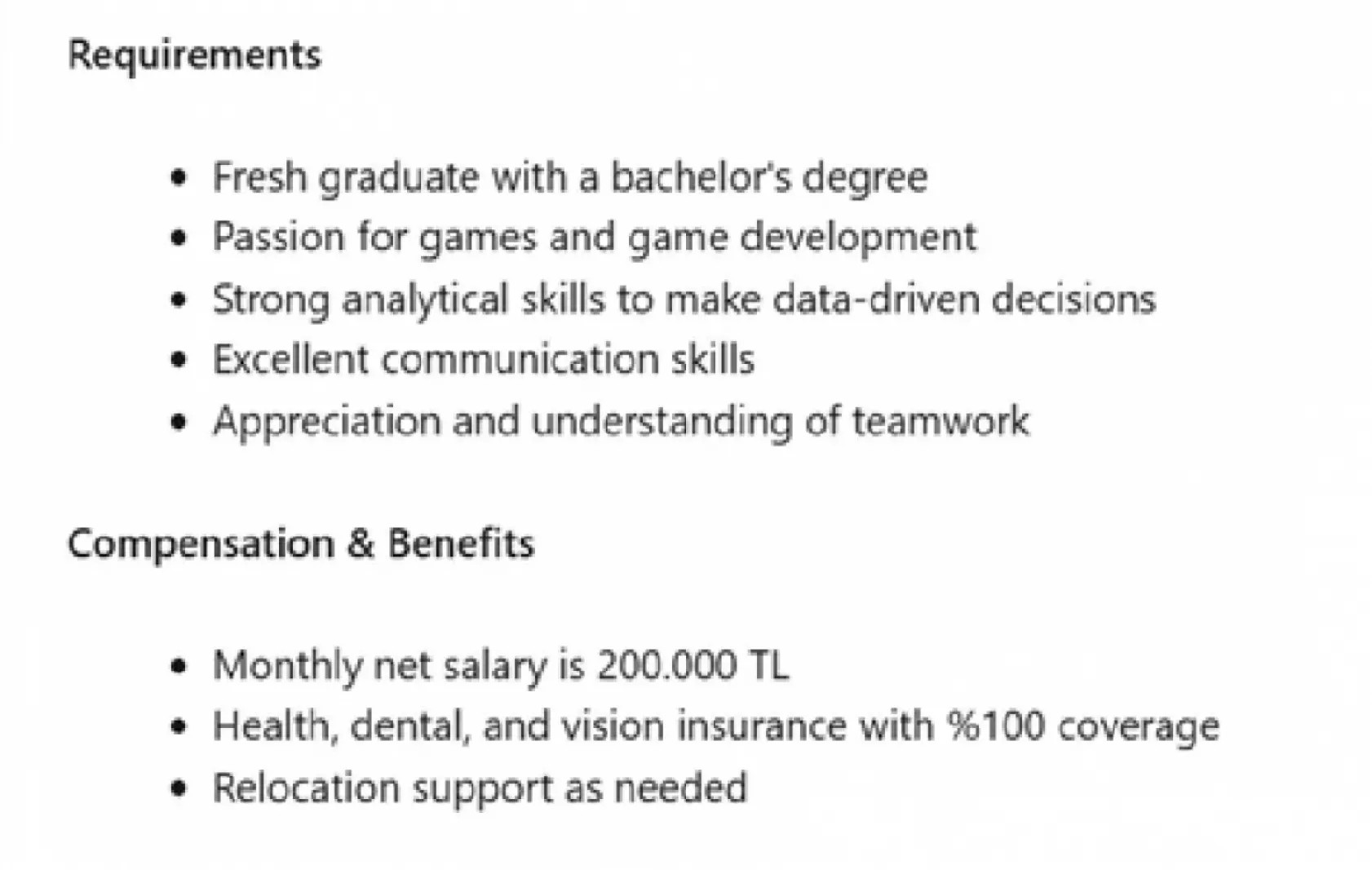Click the bullet before "Excellent communication skills"
This screenshot has width=1372, height=870.
point(179,360)
